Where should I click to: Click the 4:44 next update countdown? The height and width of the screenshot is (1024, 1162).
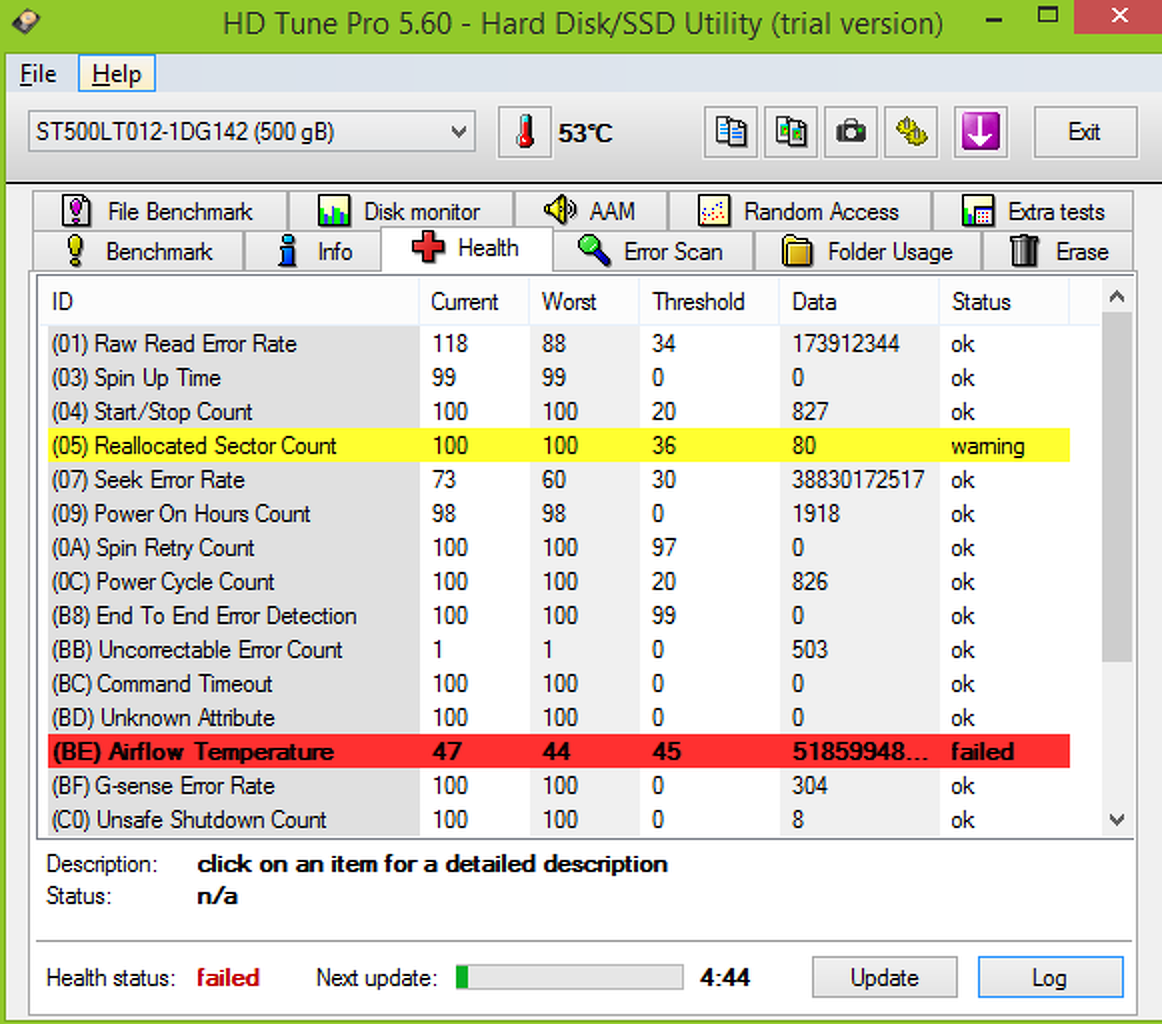pyautogui.click(x=725, y=977)
